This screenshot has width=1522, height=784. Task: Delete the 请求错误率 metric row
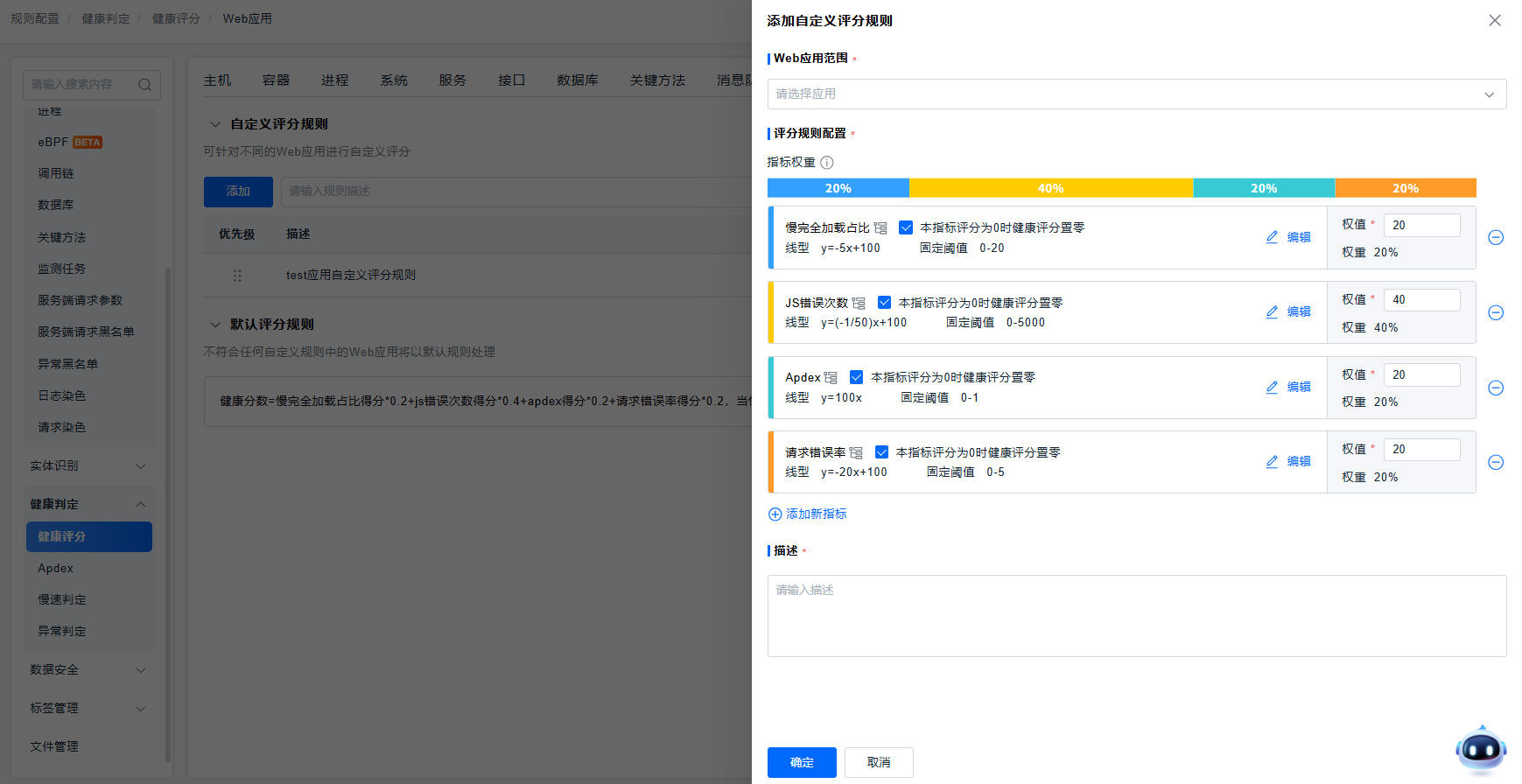(x=1496, y=463)
